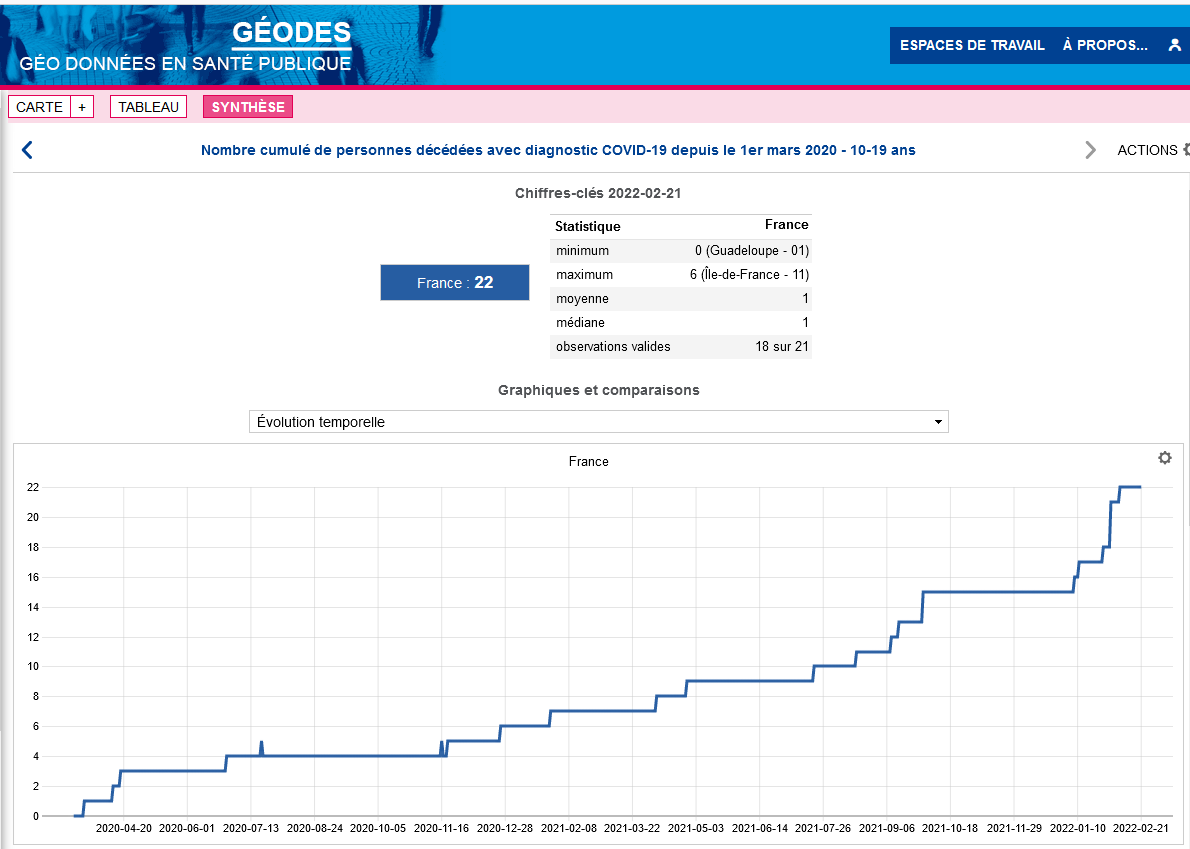Go to next indicator with right chevron
1190x849 pixels.
1091,149
